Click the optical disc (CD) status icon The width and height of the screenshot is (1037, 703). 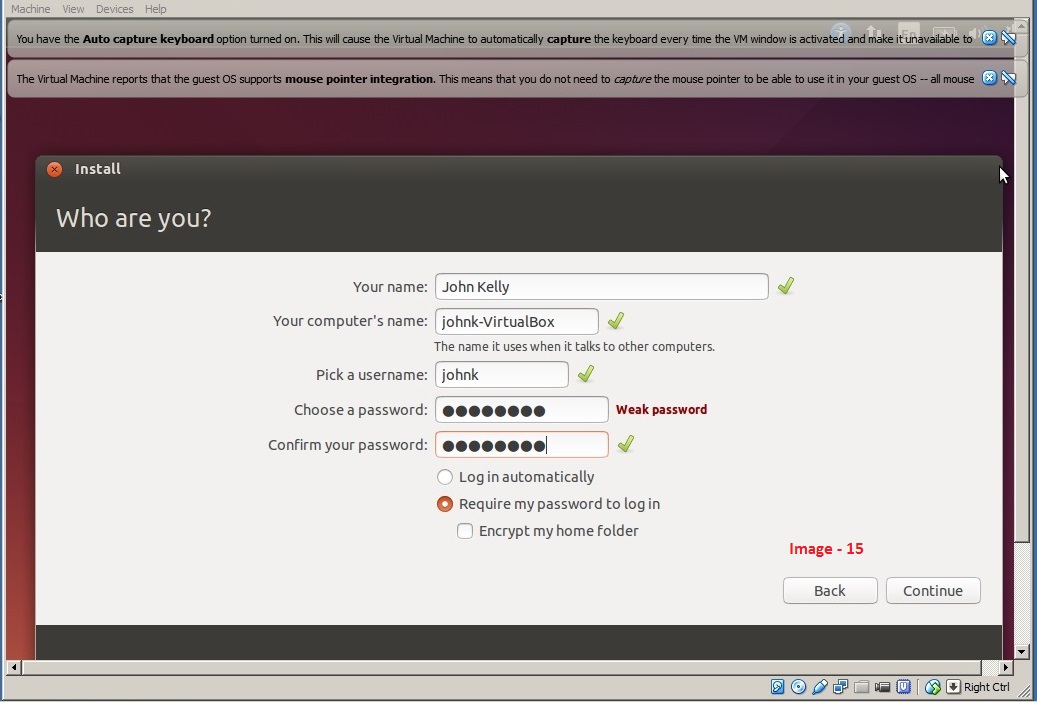(x=798, y=687)
